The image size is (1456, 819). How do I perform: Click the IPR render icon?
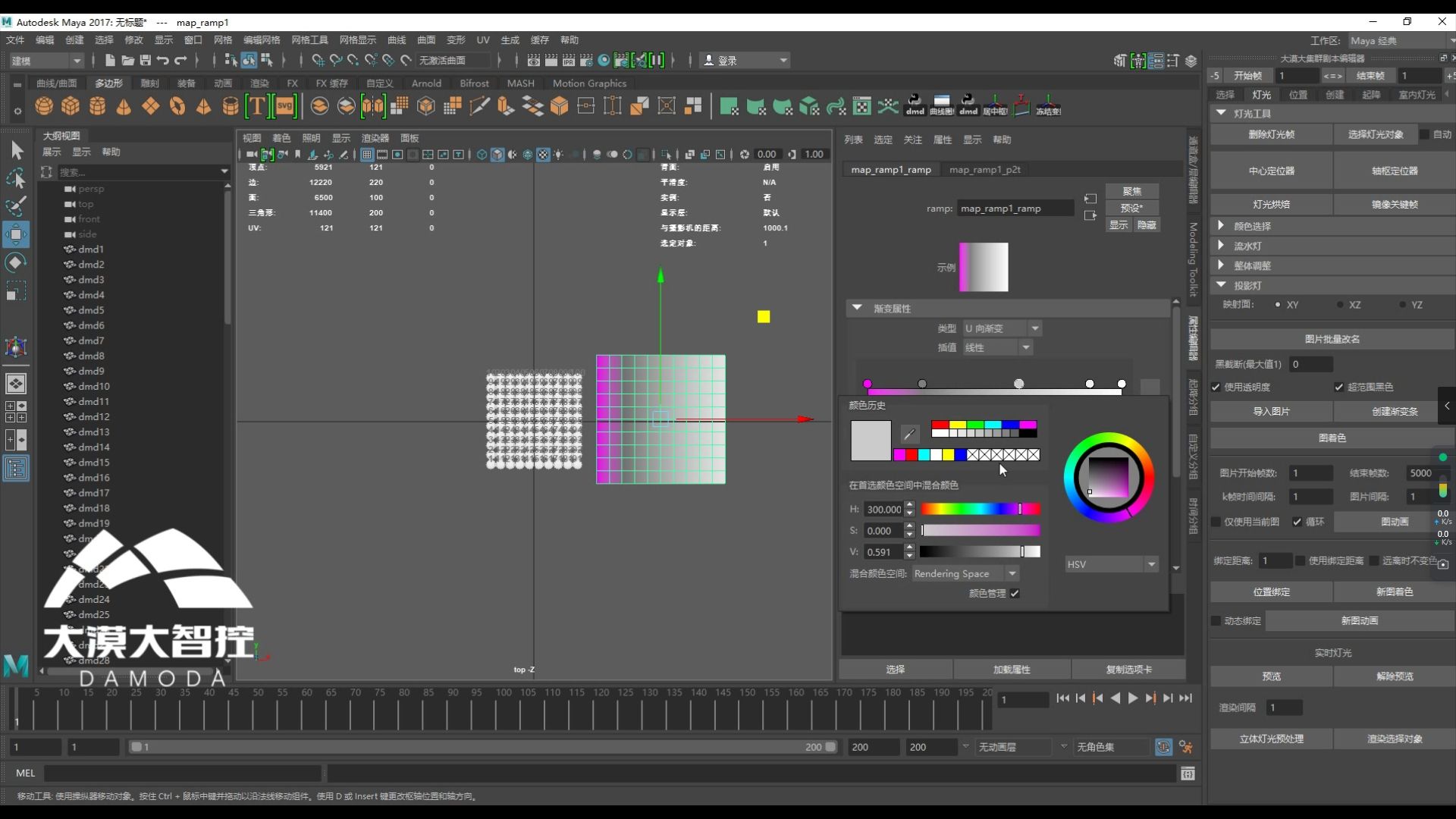(x=569, y=60)
